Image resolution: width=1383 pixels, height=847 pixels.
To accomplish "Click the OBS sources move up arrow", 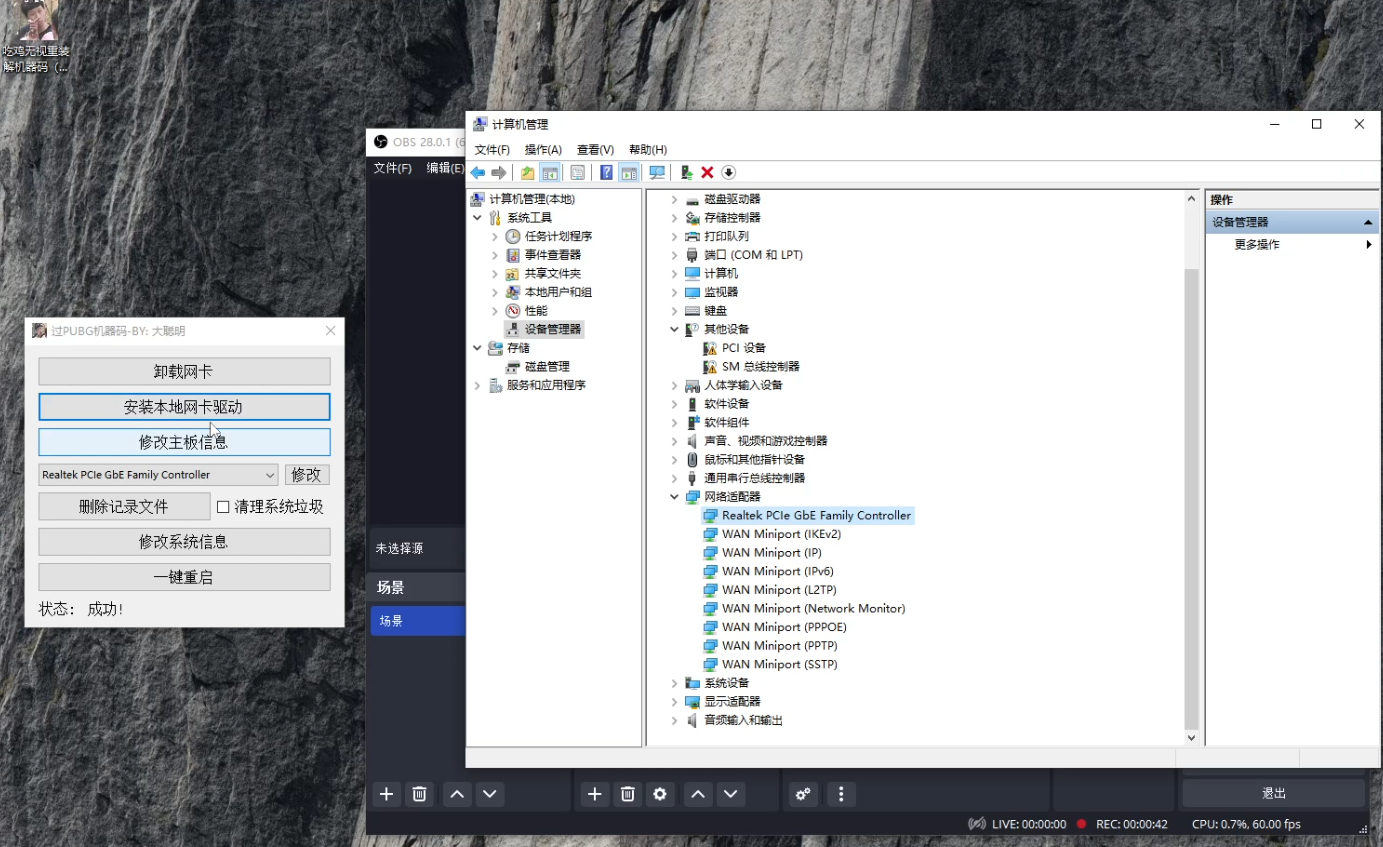I will click(x=698, y=794).
